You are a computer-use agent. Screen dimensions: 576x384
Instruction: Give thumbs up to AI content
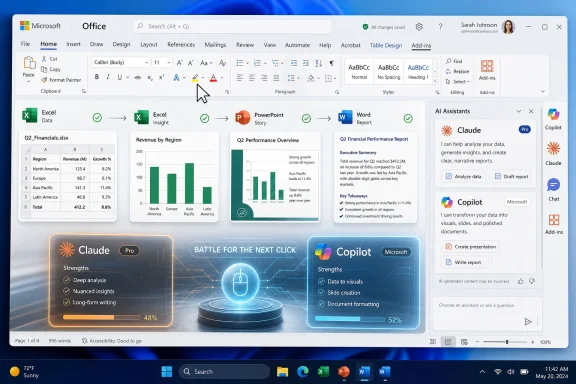(521, 281)
